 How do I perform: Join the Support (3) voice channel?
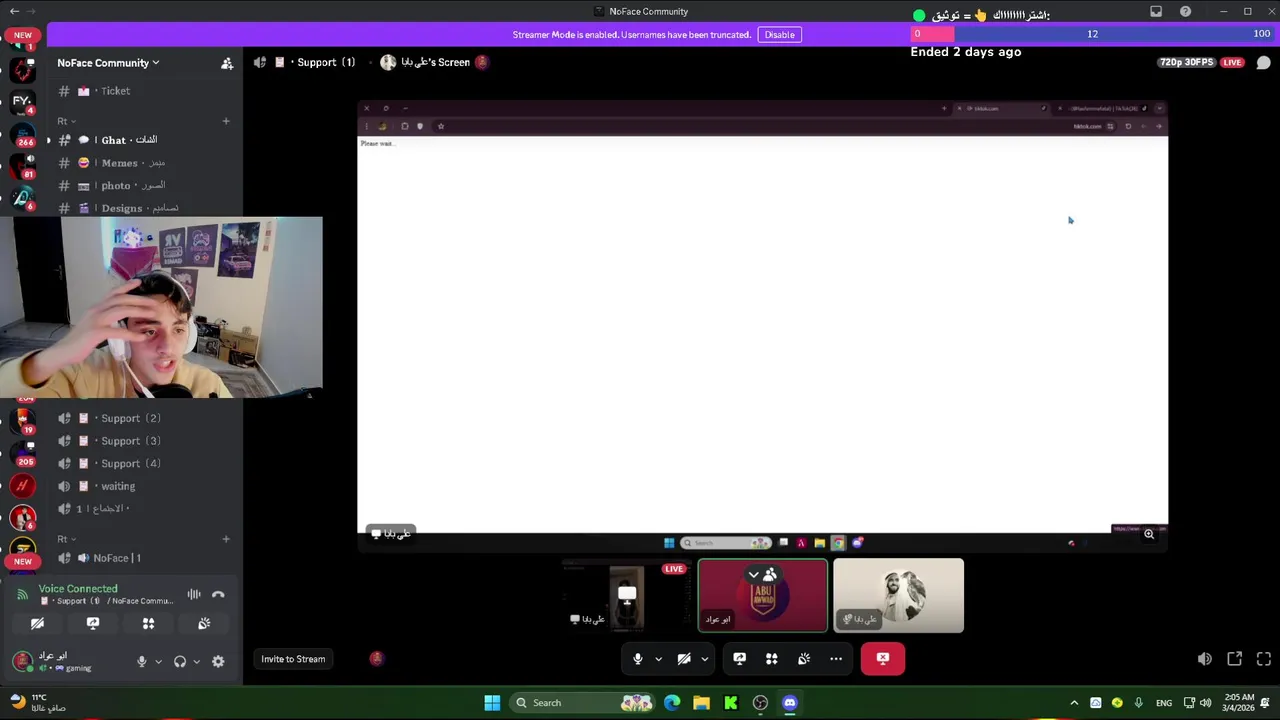143,441
